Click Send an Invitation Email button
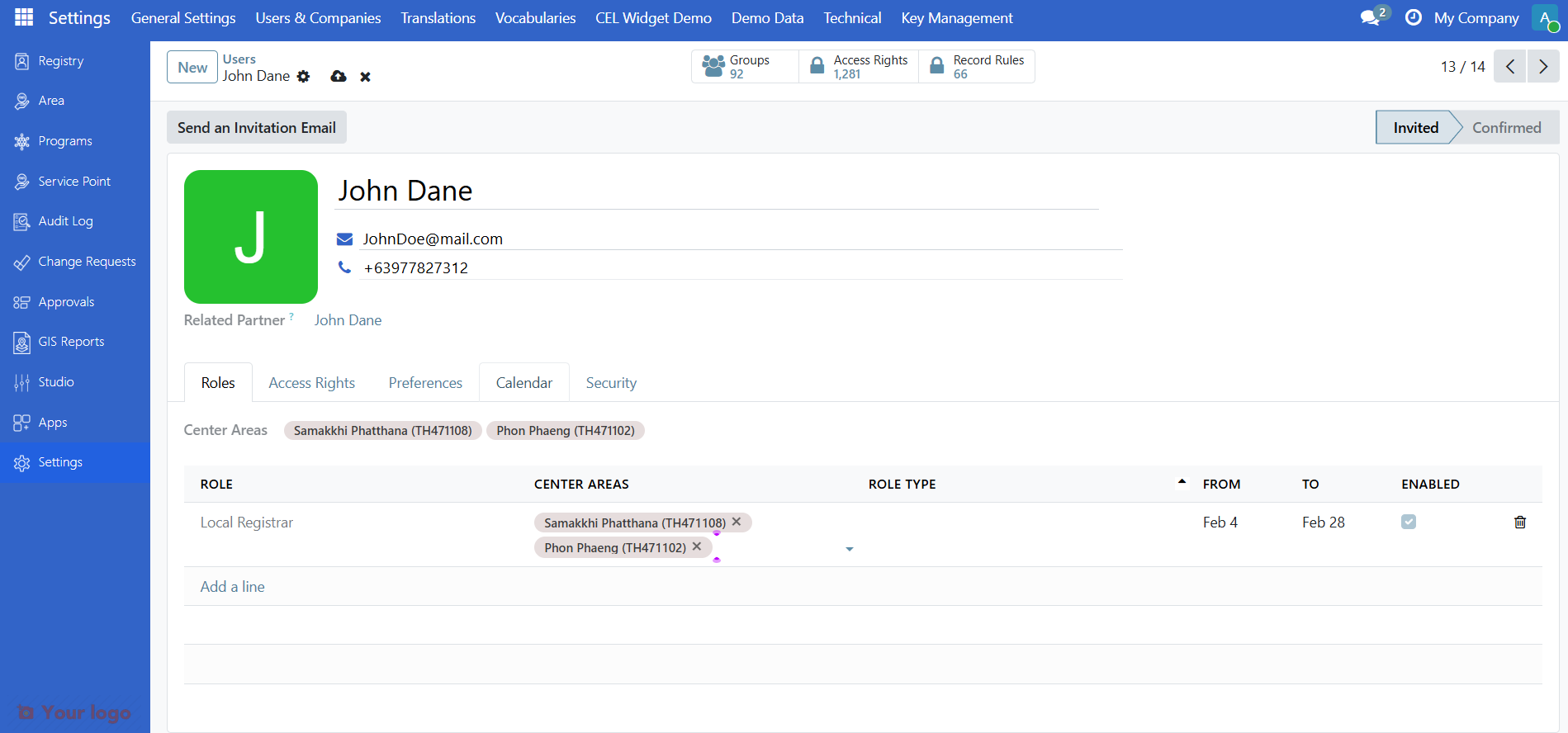This screenshot has height=733, width=1568. pos(256,128)
